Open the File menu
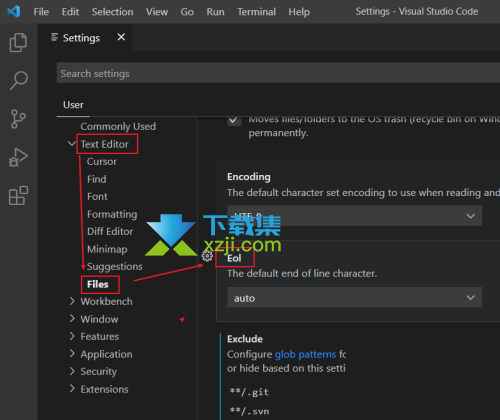The height and width of the screenshot is (420, 500). [41, 12]
